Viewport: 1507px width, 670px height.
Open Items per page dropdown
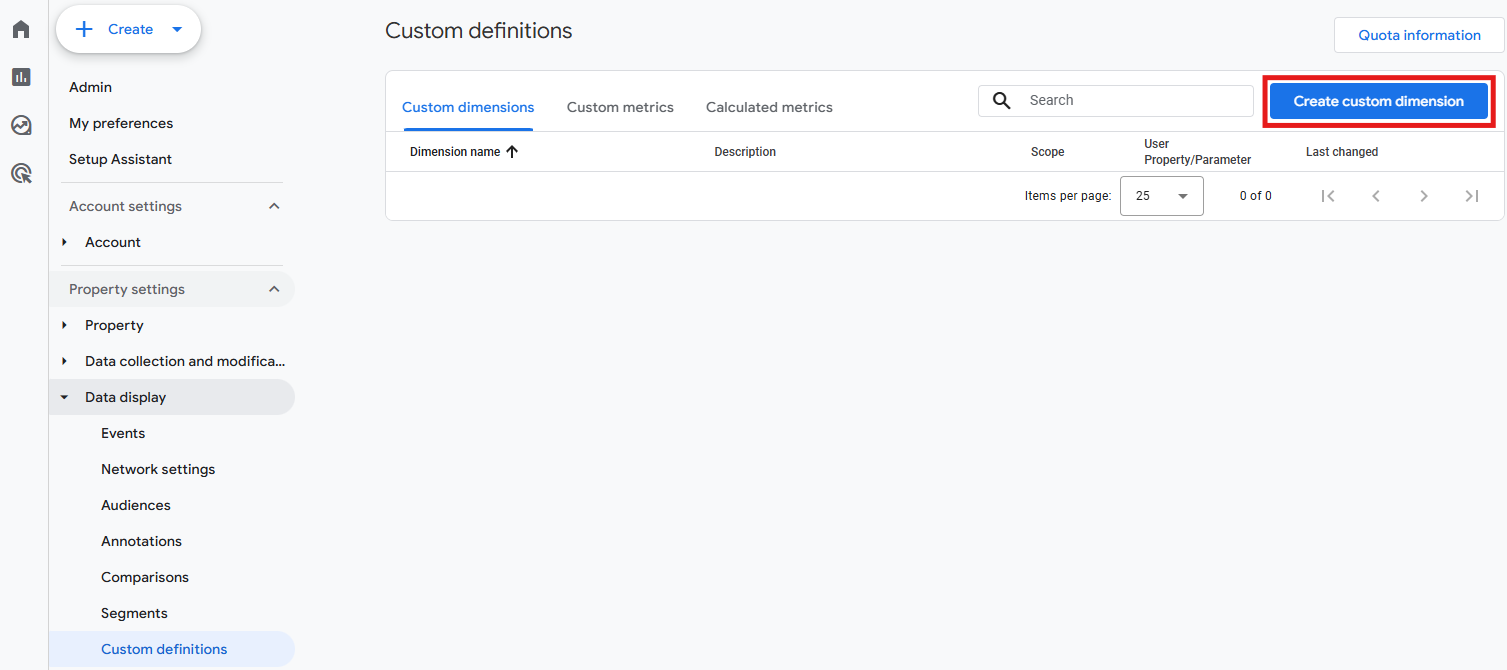pos(1161,196)
